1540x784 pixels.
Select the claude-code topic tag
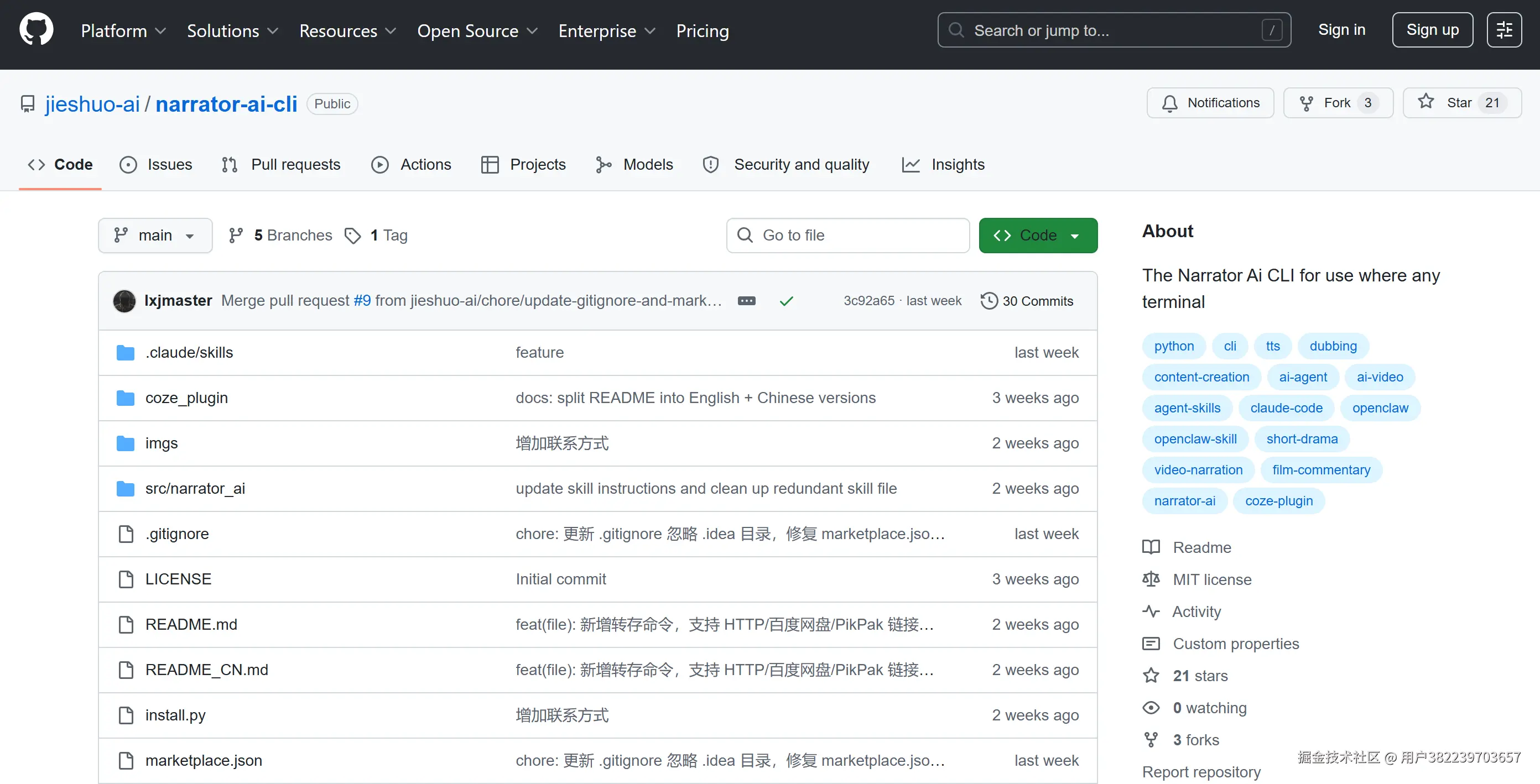coord(1286,408)
